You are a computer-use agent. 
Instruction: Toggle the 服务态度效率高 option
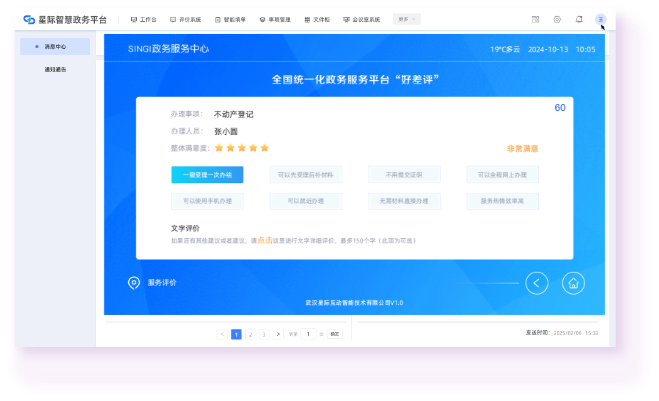click(x=502, y=201)
